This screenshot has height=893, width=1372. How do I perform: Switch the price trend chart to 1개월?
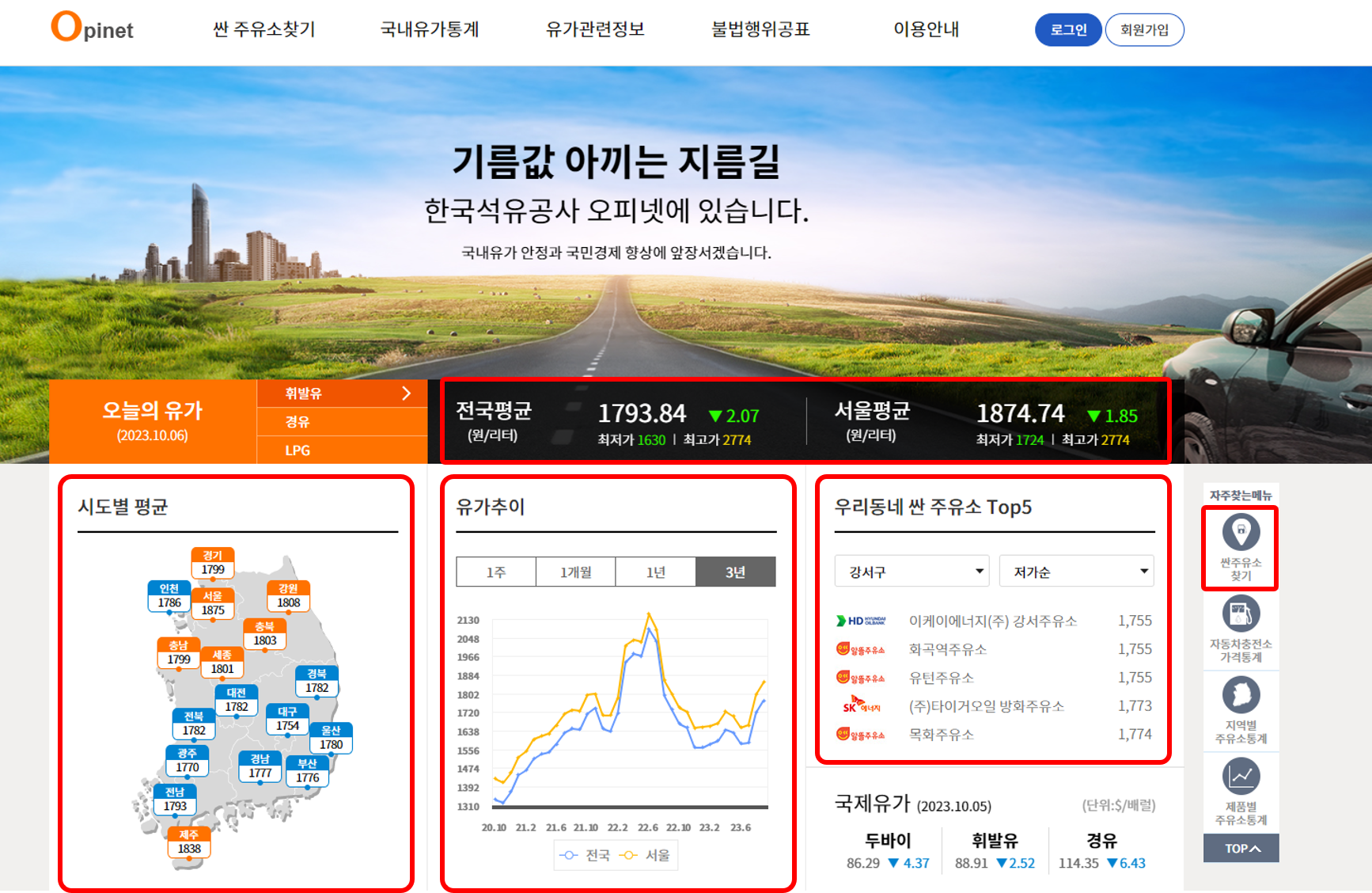click(576, 572)
